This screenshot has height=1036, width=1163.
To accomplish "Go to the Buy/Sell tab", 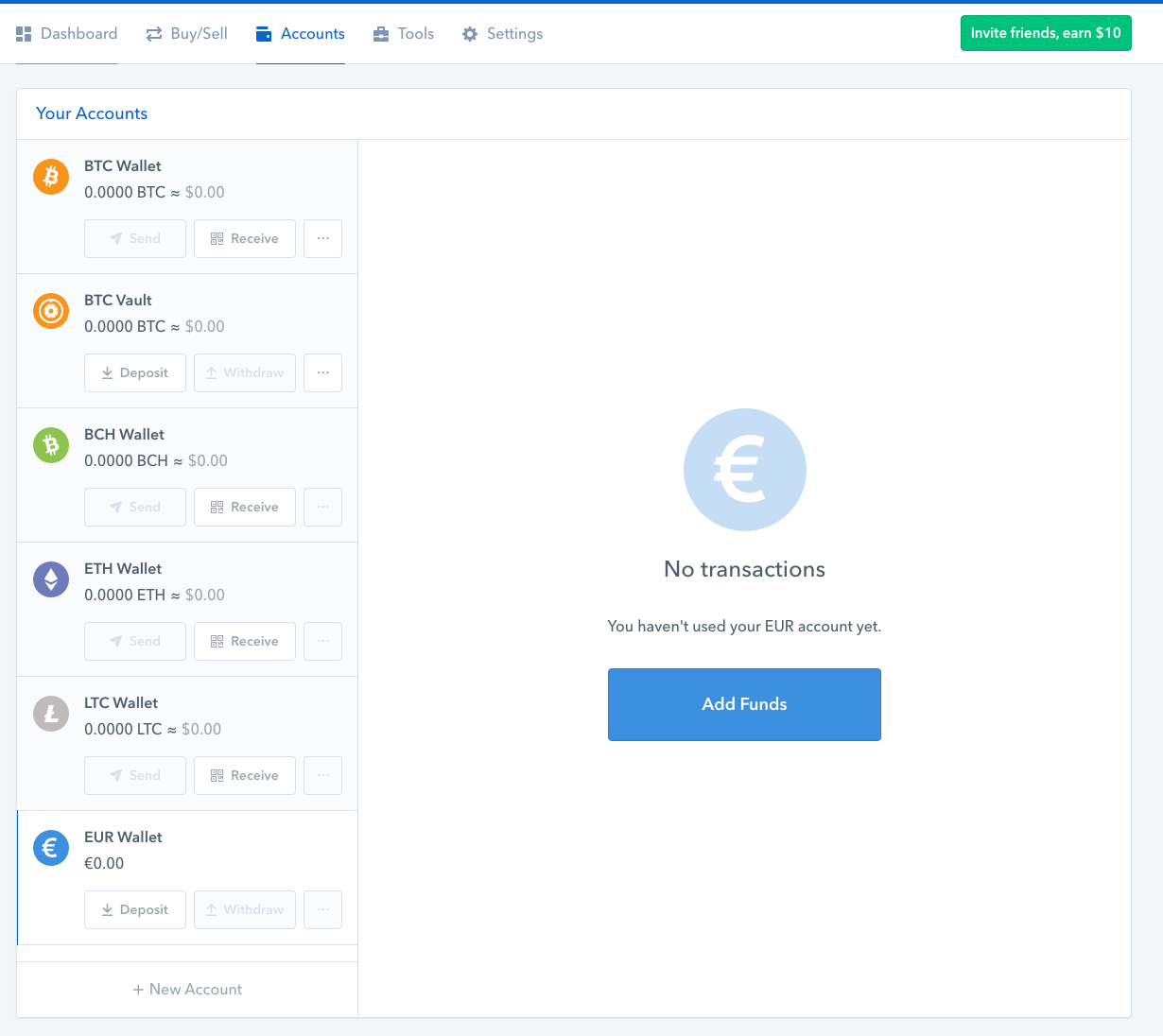I will (x=187, y=34).
